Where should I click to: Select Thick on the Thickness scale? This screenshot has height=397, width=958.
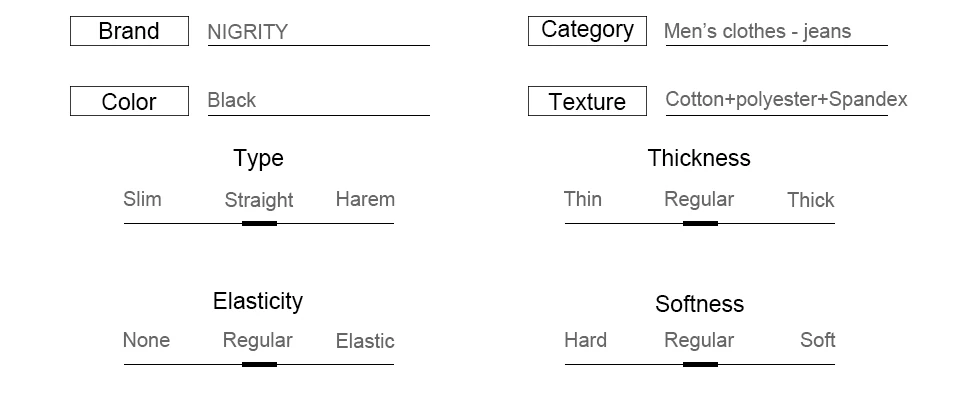[811, 200]
